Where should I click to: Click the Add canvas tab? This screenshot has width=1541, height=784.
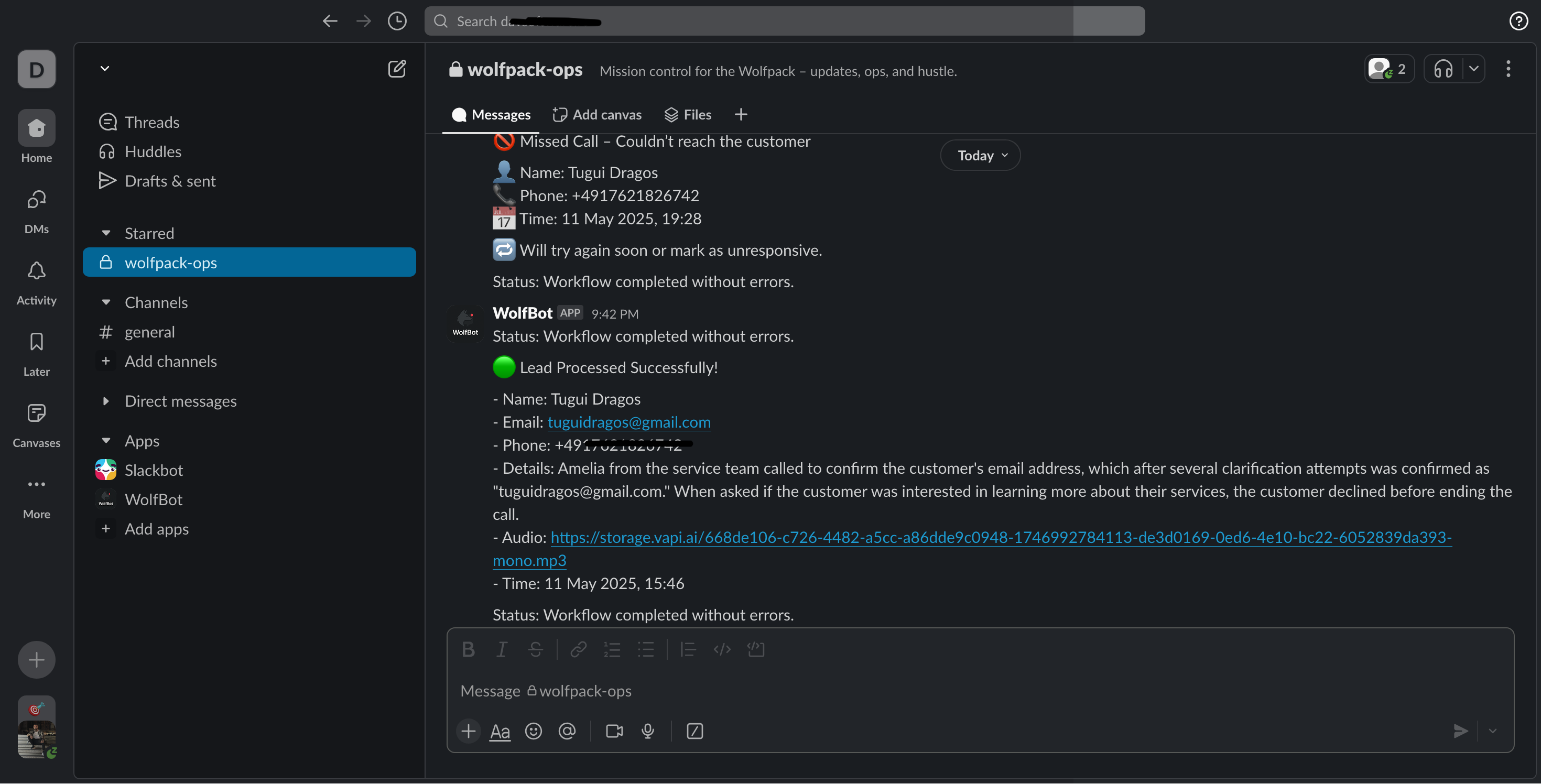click(596, 114)
